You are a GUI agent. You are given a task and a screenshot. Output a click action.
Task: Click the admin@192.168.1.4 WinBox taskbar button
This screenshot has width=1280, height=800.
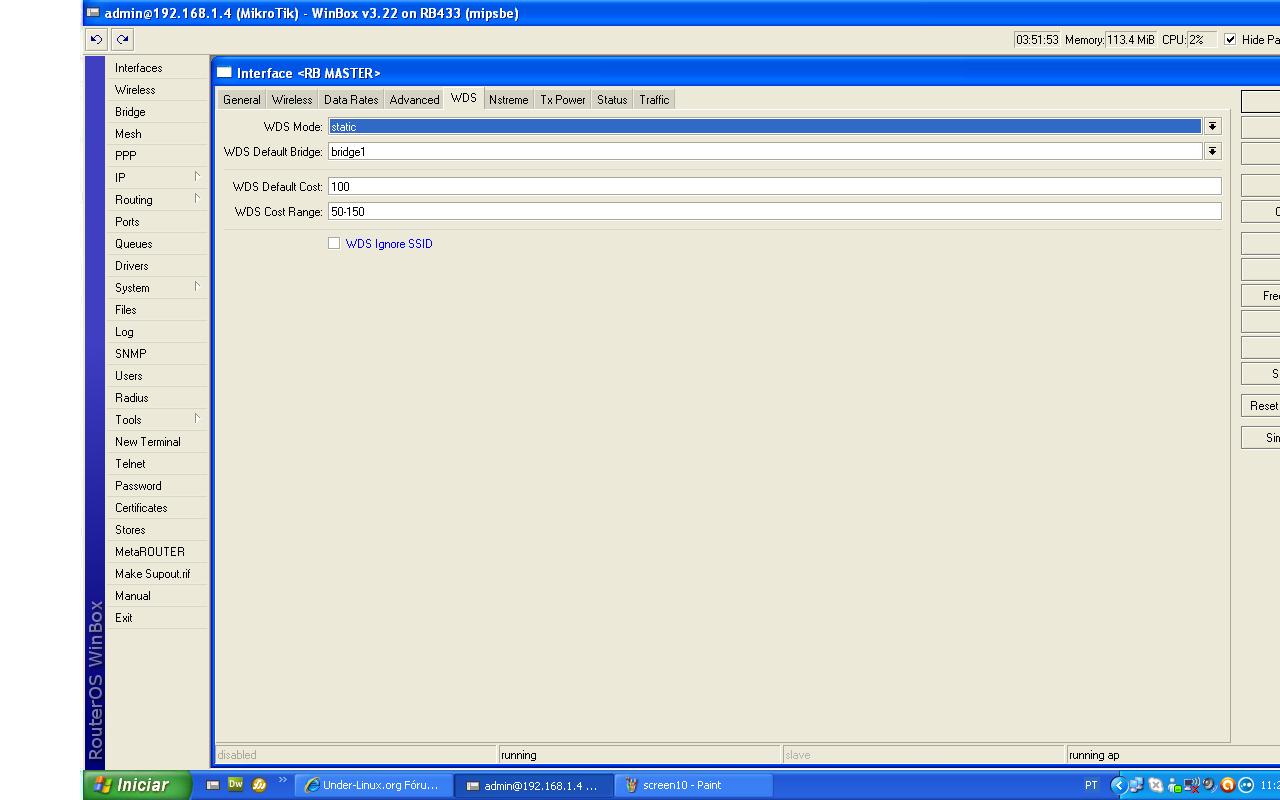coord(534,786)
